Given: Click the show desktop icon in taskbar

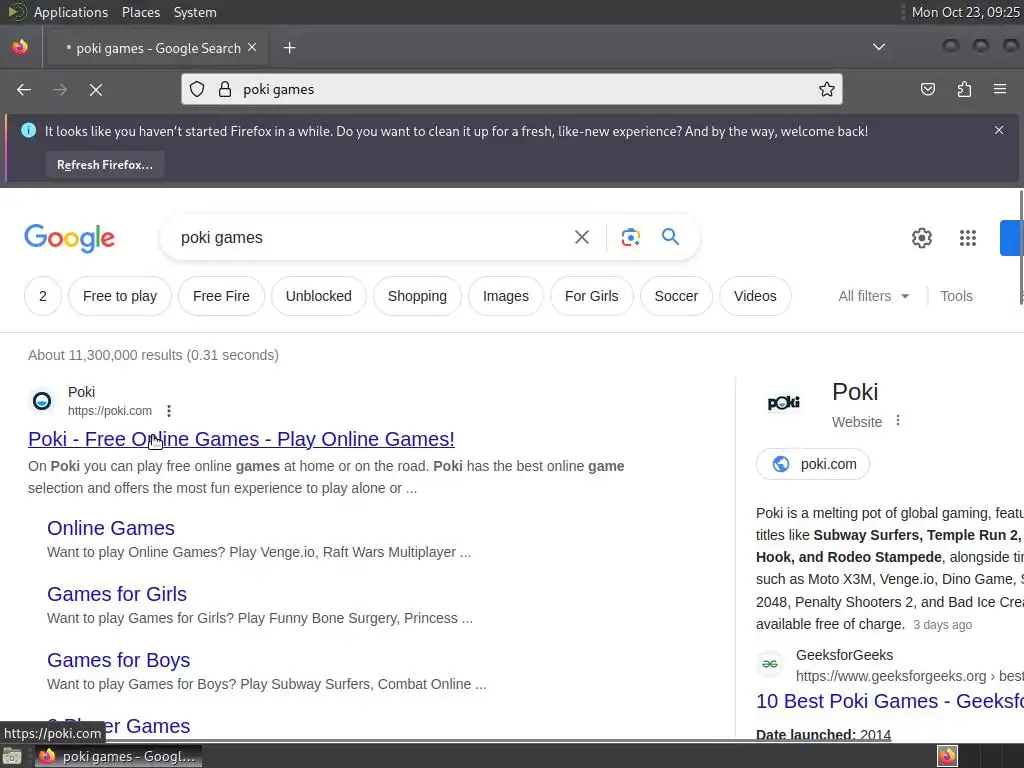Looking at the screenshot, I should click(12, 757).
